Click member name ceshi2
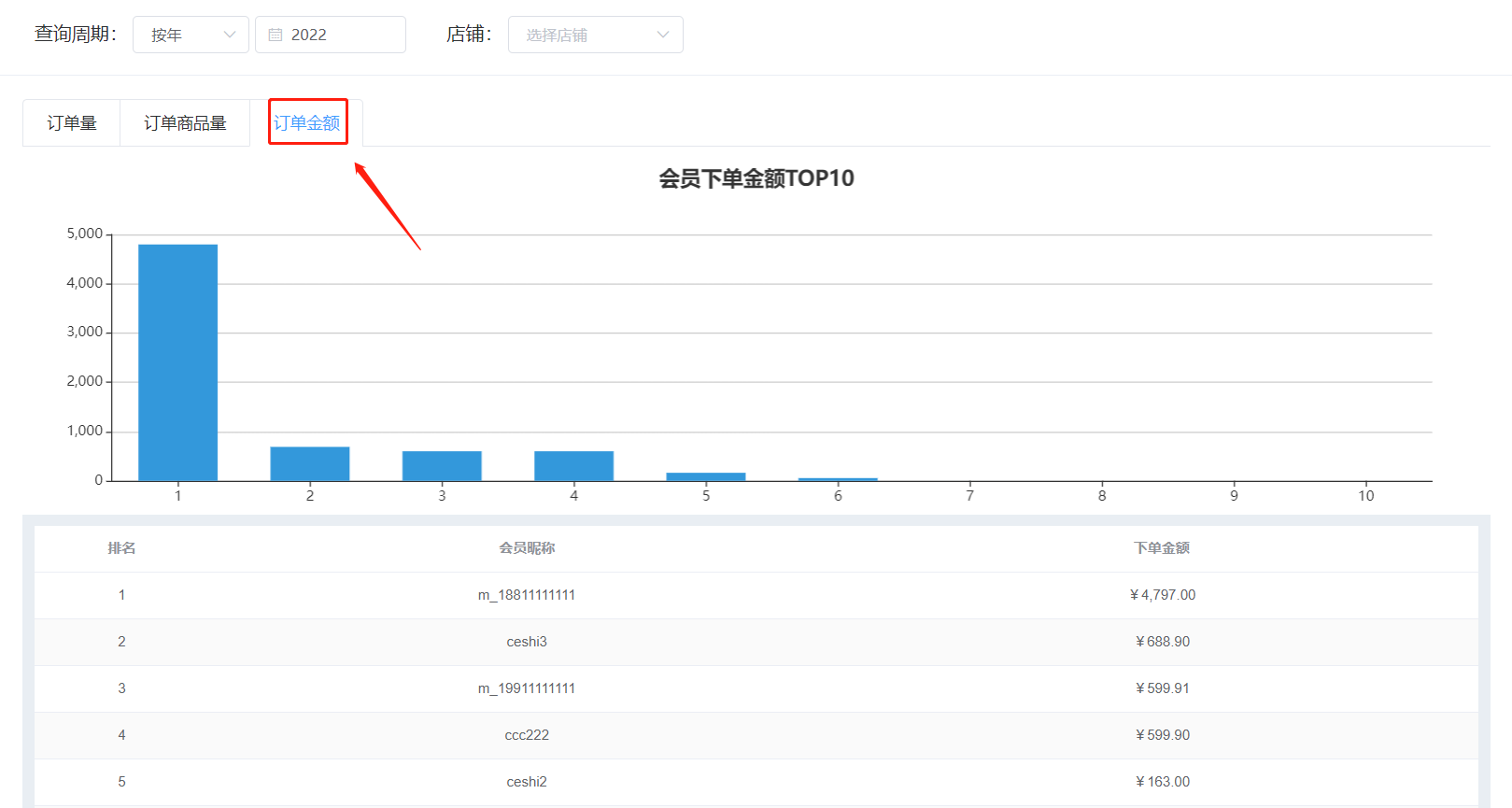The image size is (1512, 808). click(527, 782)
